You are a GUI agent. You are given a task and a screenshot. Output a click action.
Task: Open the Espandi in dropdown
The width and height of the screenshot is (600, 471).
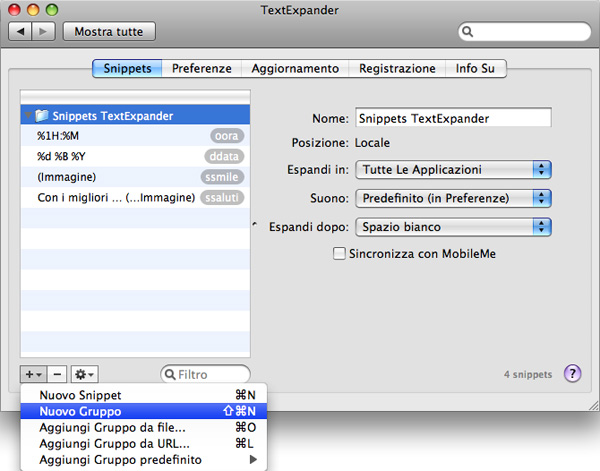coord(455,170)
